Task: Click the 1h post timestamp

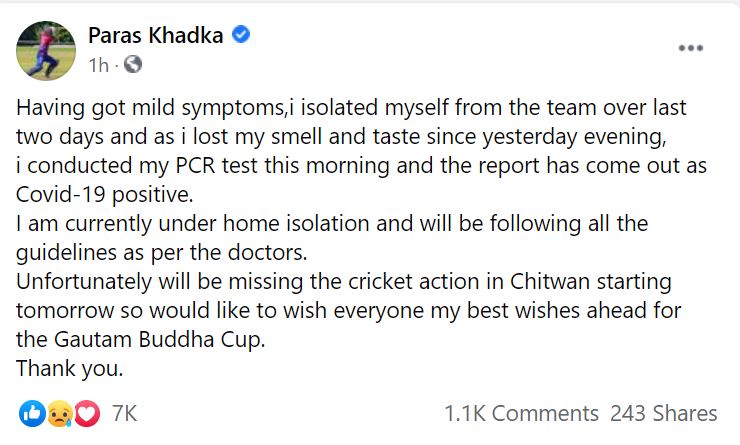Action: (x=98, y=65)
